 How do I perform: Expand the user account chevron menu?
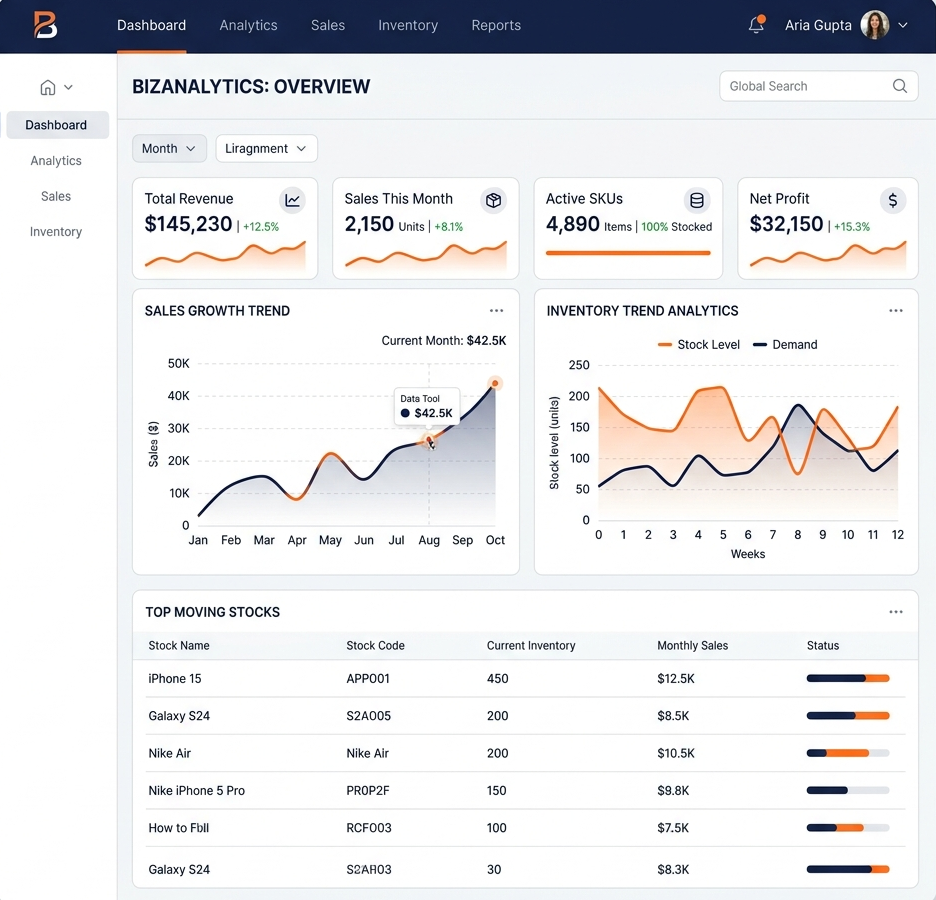tap(903, 25)
